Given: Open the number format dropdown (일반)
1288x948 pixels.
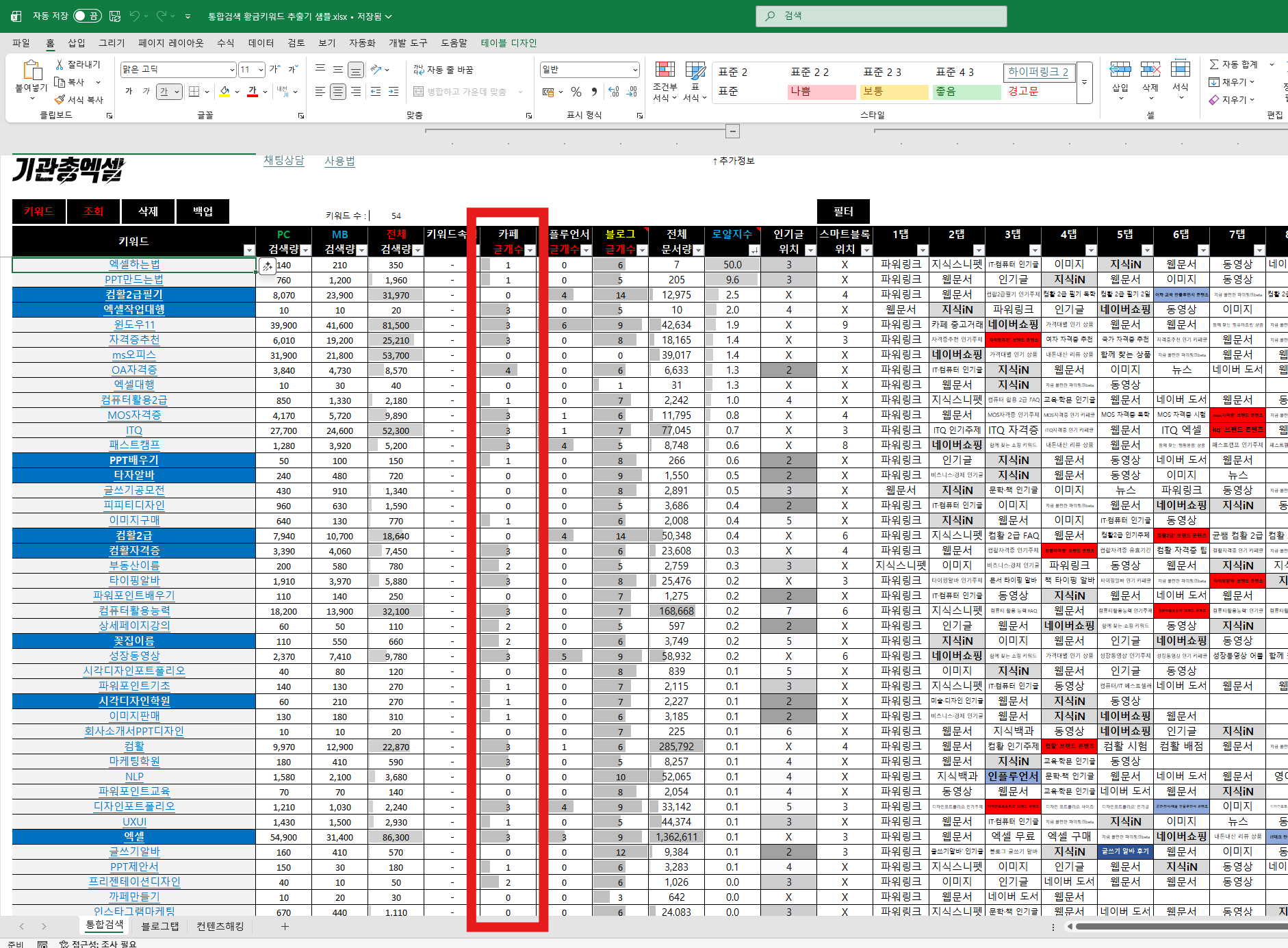Looking at the screenshot, I should coord(634,70).
